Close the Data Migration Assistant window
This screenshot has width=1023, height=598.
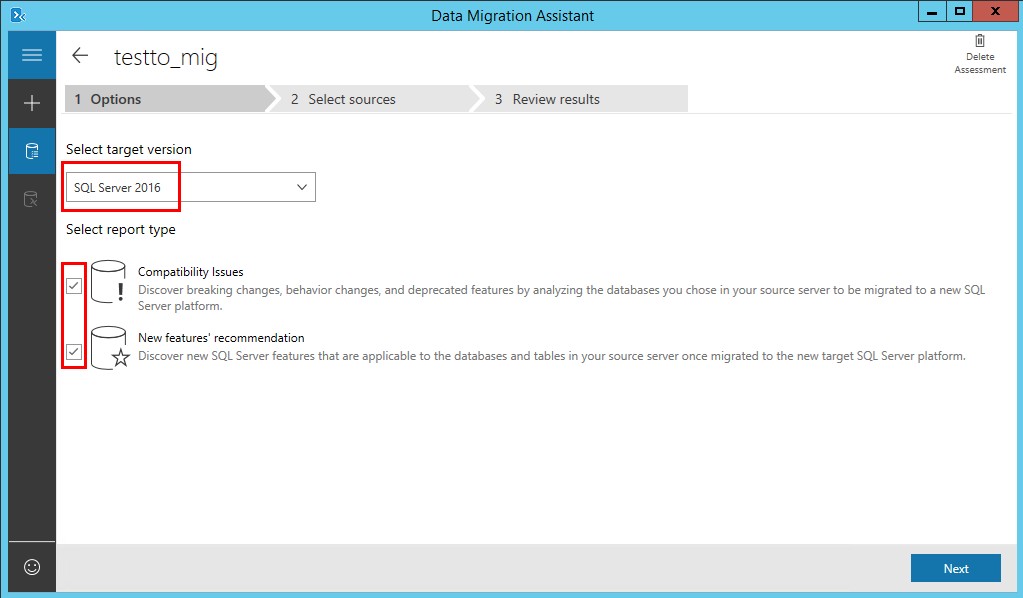click(996, 12)
